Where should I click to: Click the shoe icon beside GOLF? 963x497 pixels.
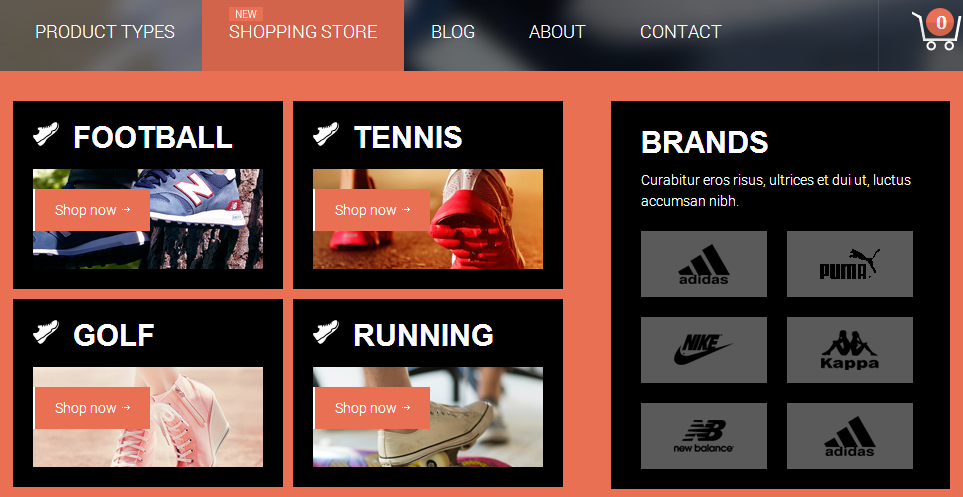pos(46,332)
